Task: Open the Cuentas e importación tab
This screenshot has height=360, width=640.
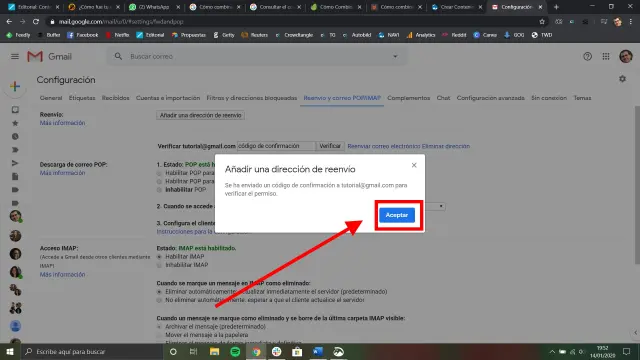Action: (168, 98)
